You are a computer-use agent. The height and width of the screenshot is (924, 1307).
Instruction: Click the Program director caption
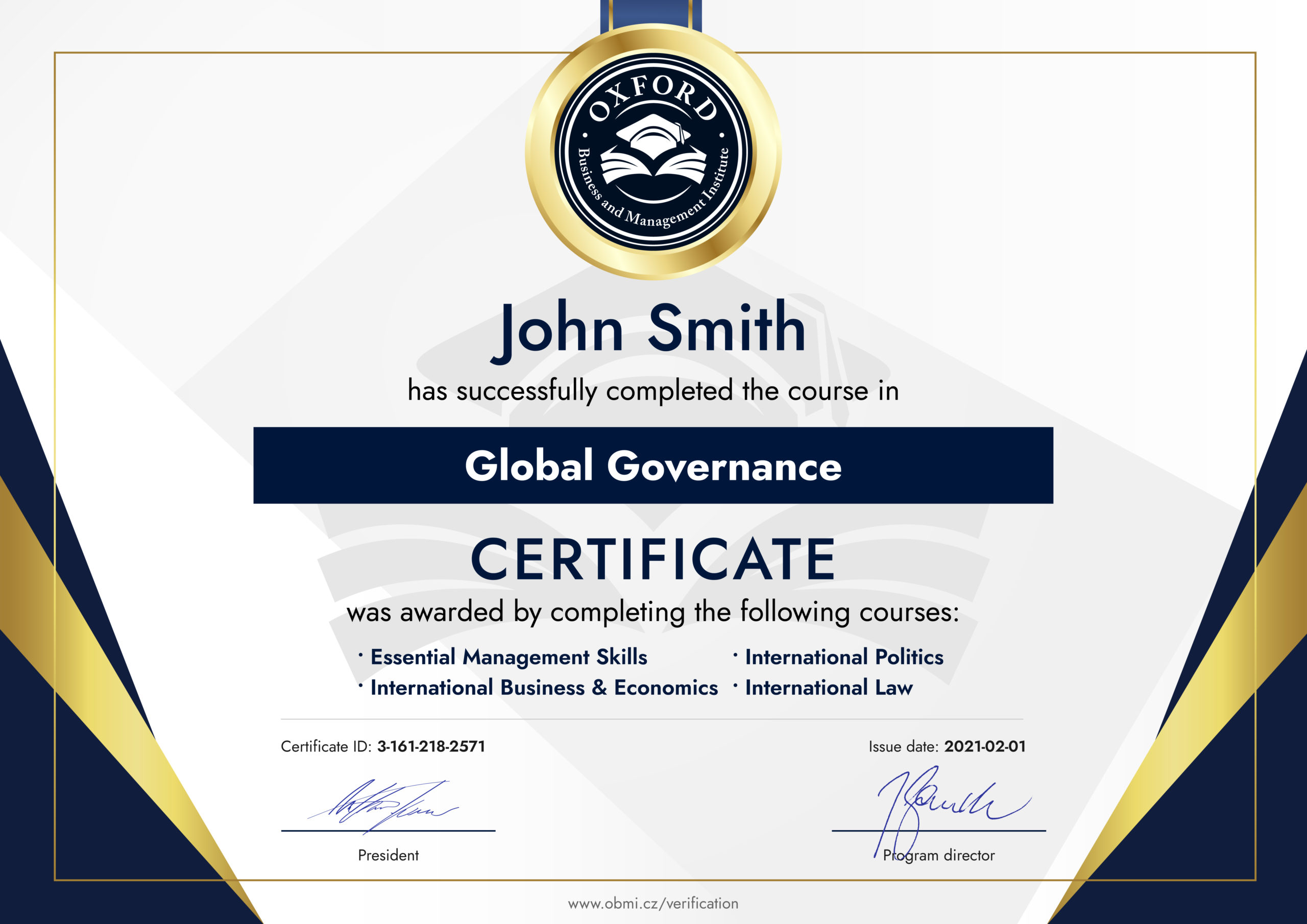click(x=939, y=855)
